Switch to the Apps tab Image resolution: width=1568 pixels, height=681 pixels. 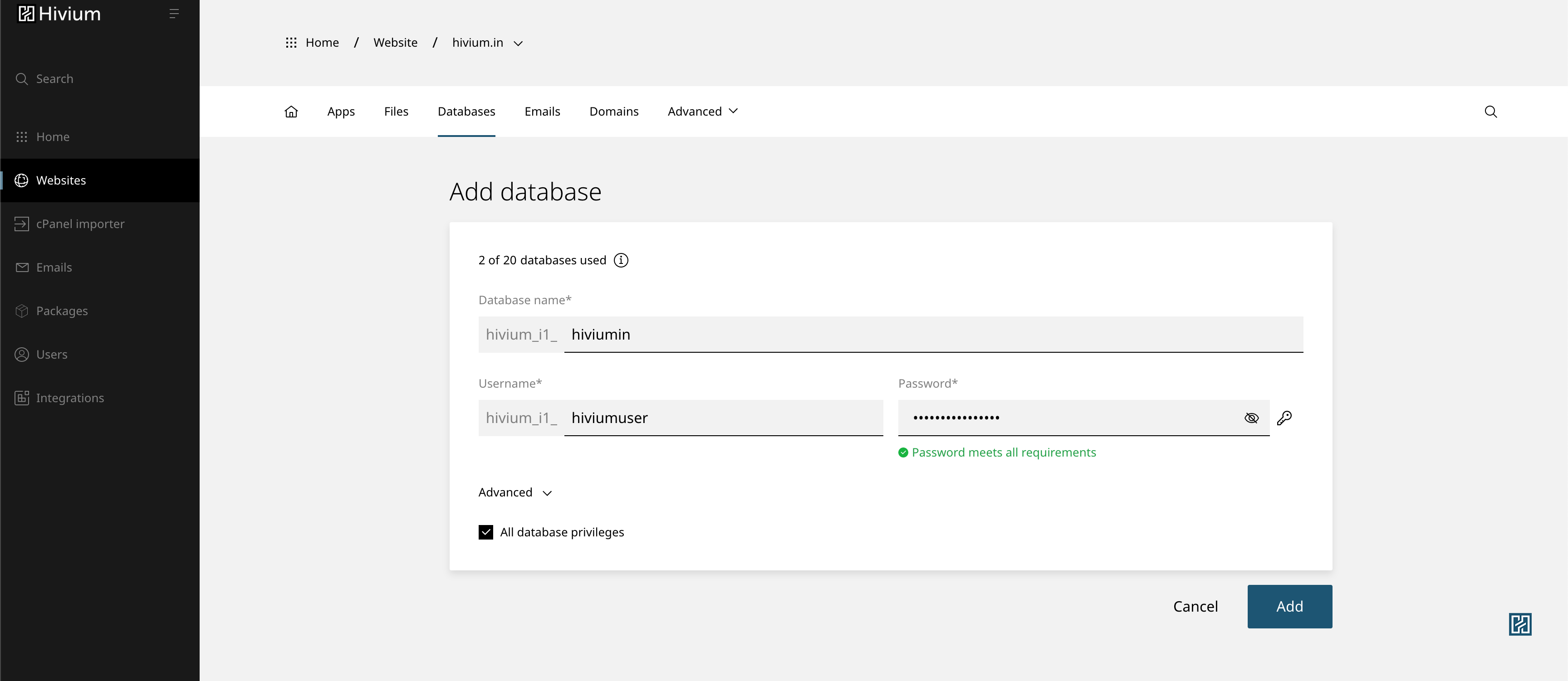click(x=341, y=112)
